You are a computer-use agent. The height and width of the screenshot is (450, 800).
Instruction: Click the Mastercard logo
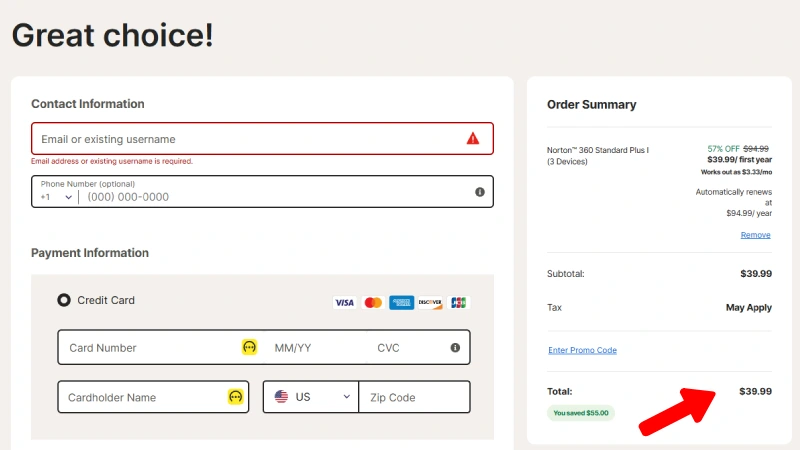tap(373, 303)
